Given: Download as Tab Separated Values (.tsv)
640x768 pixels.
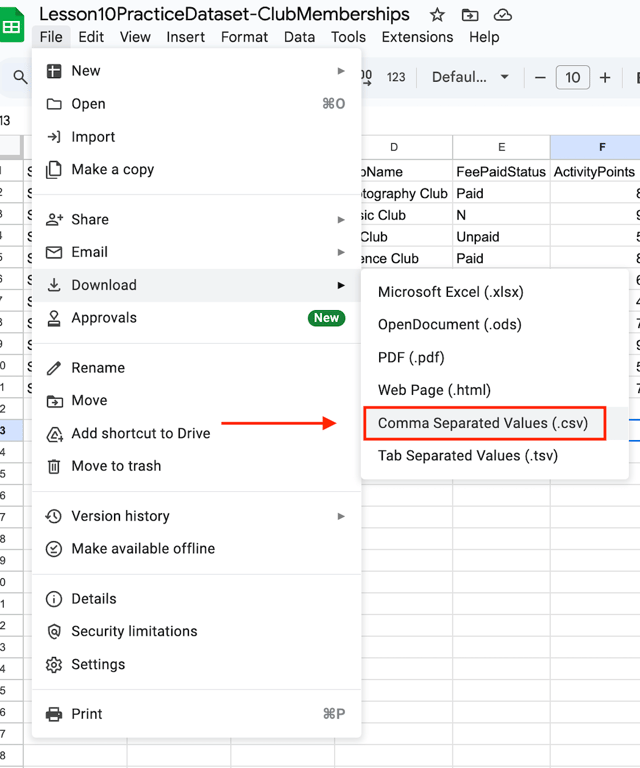Looking at the screenshot, I should tap(495, 456).
